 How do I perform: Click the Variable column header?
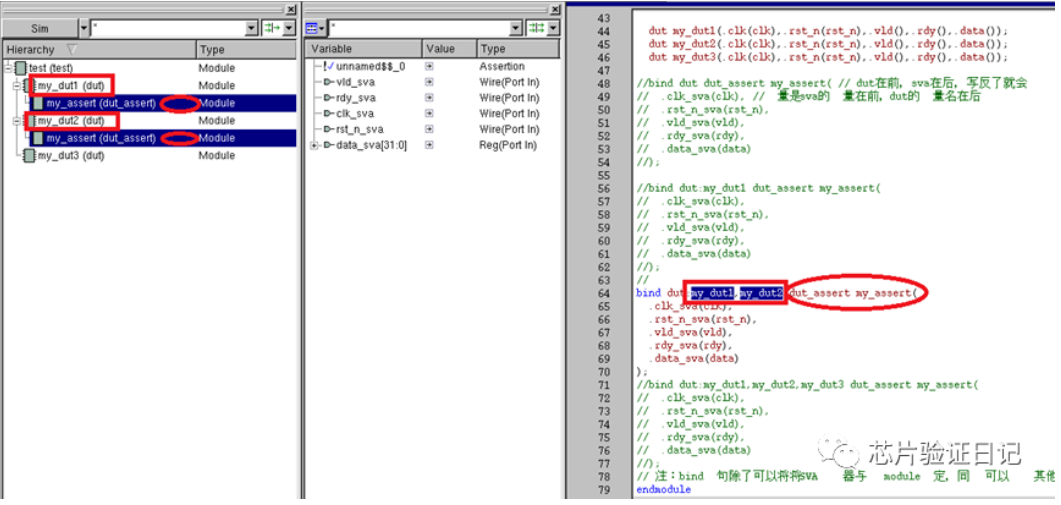point(365,49)
